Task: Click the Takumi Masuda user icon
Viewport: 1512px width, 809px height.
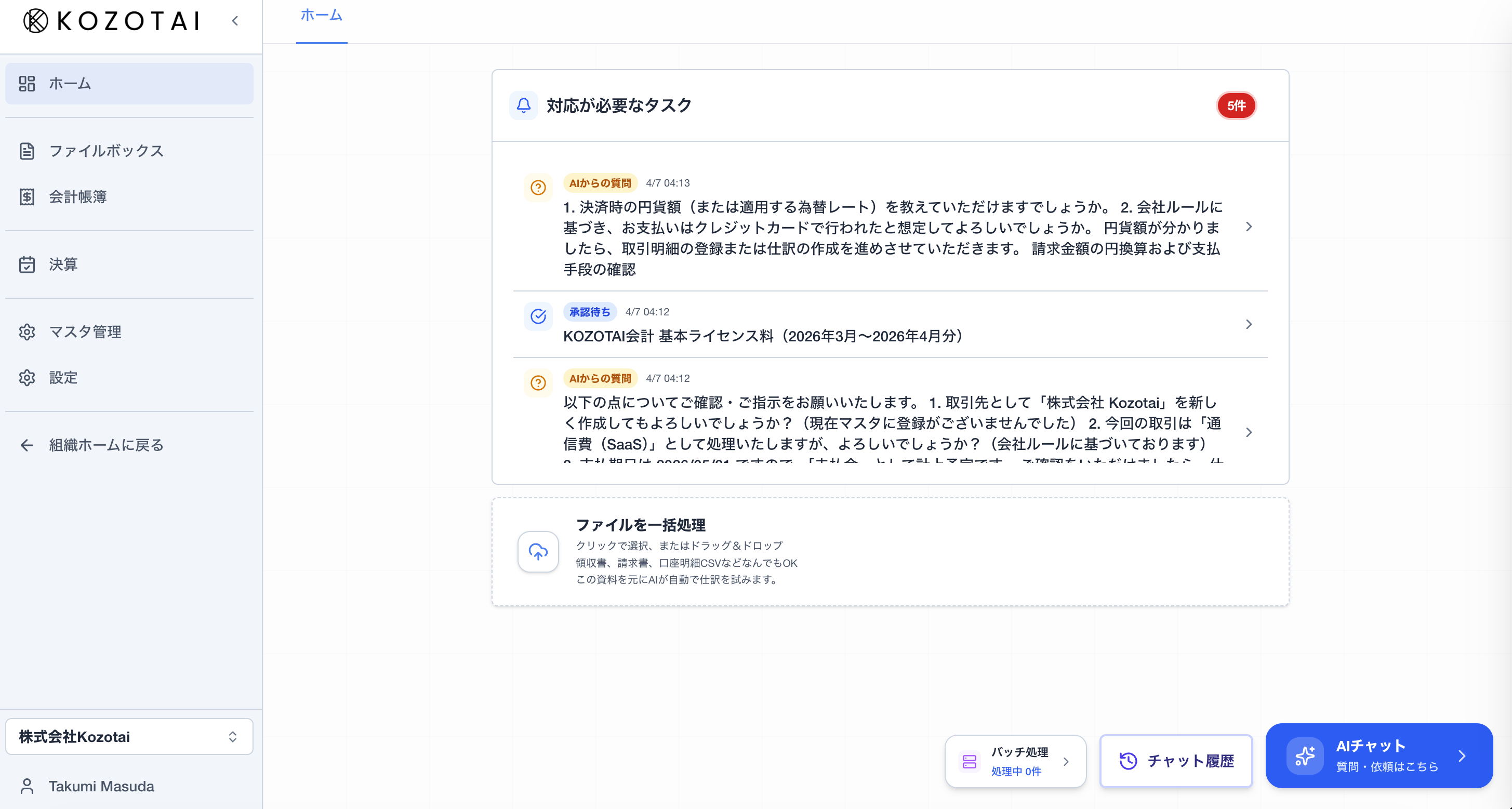Action: [27, 786]
